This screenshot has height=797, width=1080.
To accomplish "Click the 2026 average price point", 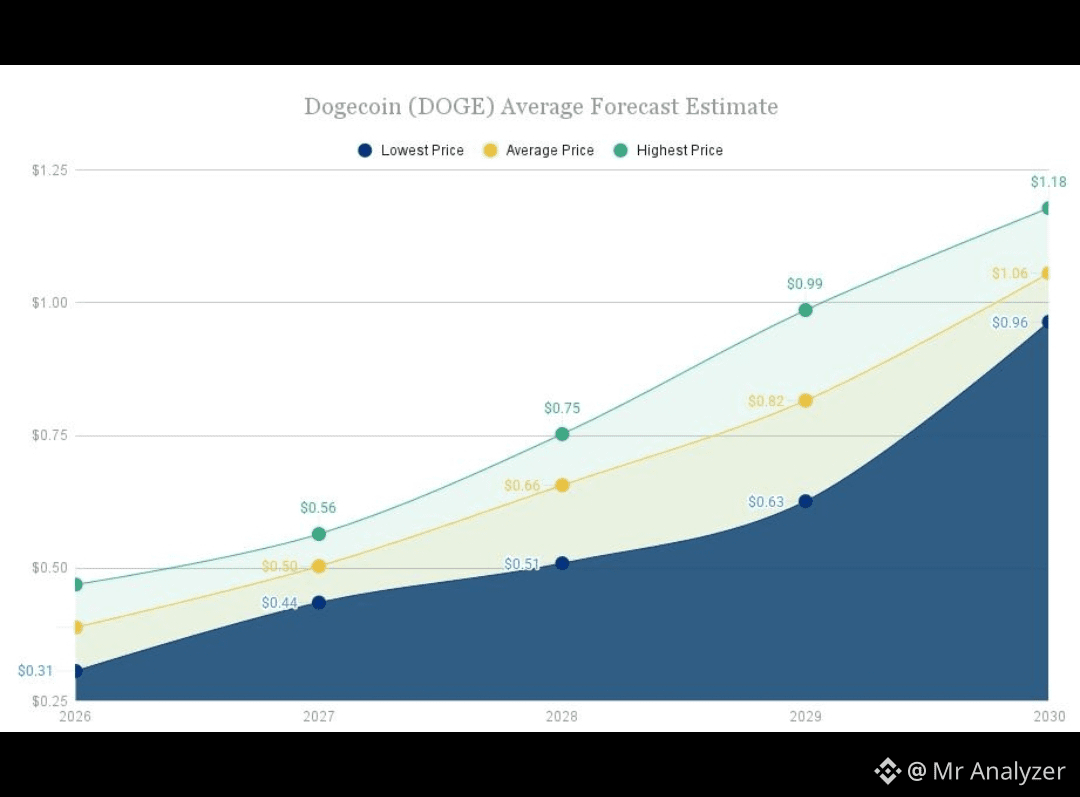I will click(78, 627).
